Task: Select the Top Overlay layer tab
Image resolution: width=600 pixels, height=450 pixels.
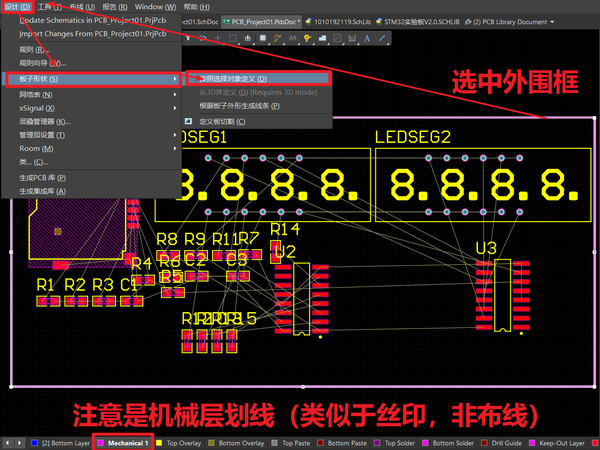Action: click(179, 443)
